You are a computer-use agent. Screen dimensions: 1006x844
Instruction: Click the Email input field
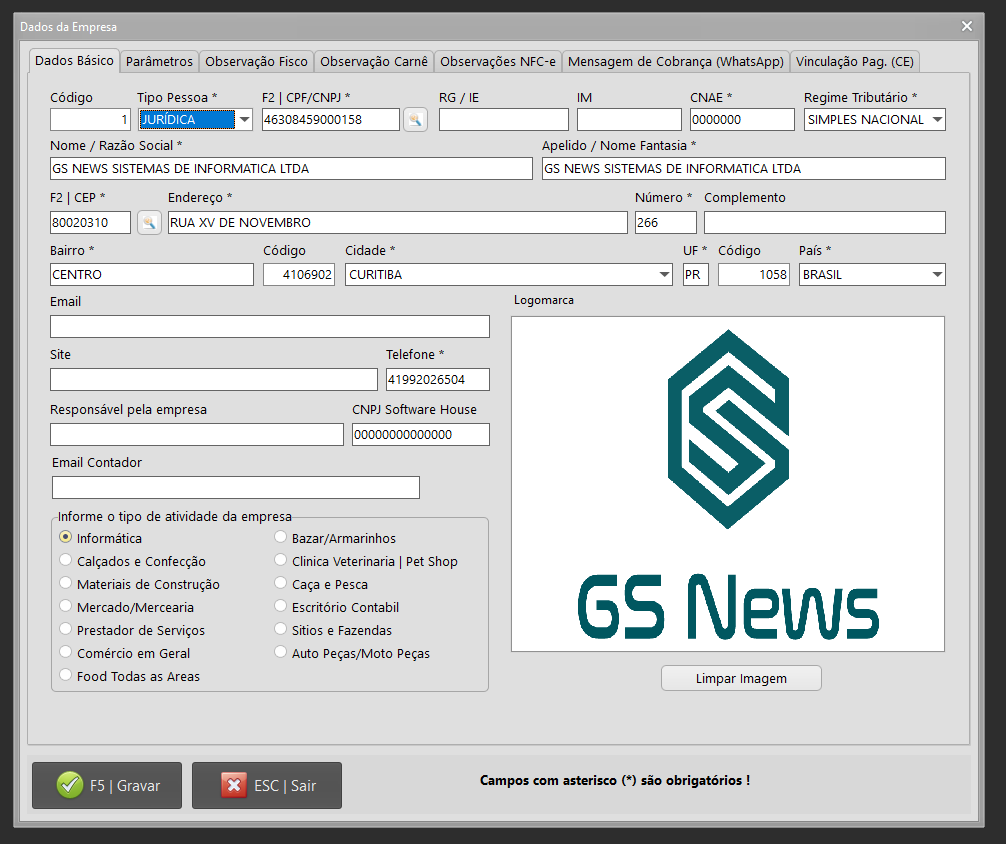[x=269, y=327]
